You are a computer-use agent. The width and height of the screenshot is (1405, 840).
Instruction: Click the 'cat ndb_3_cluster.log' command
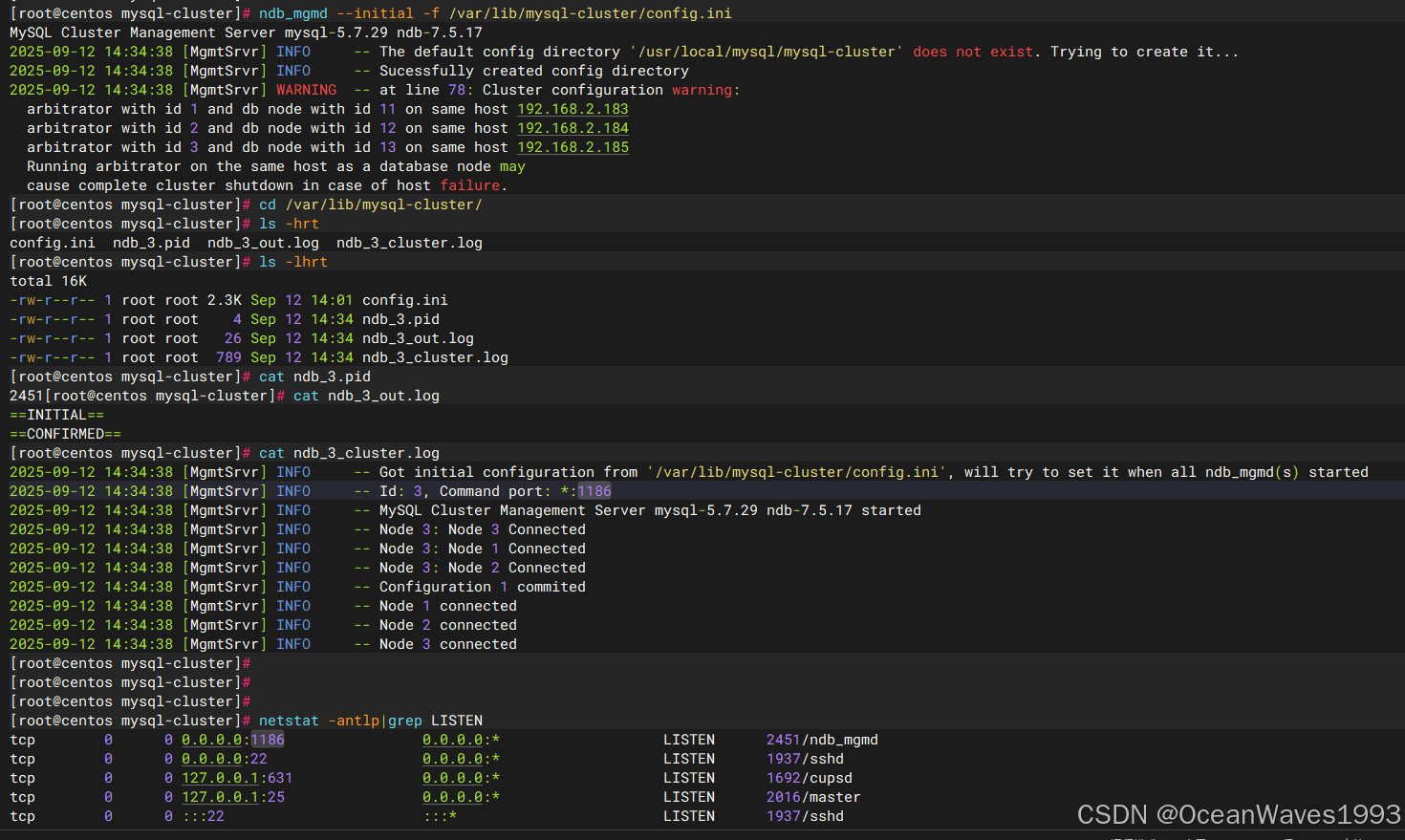[349, 453]
